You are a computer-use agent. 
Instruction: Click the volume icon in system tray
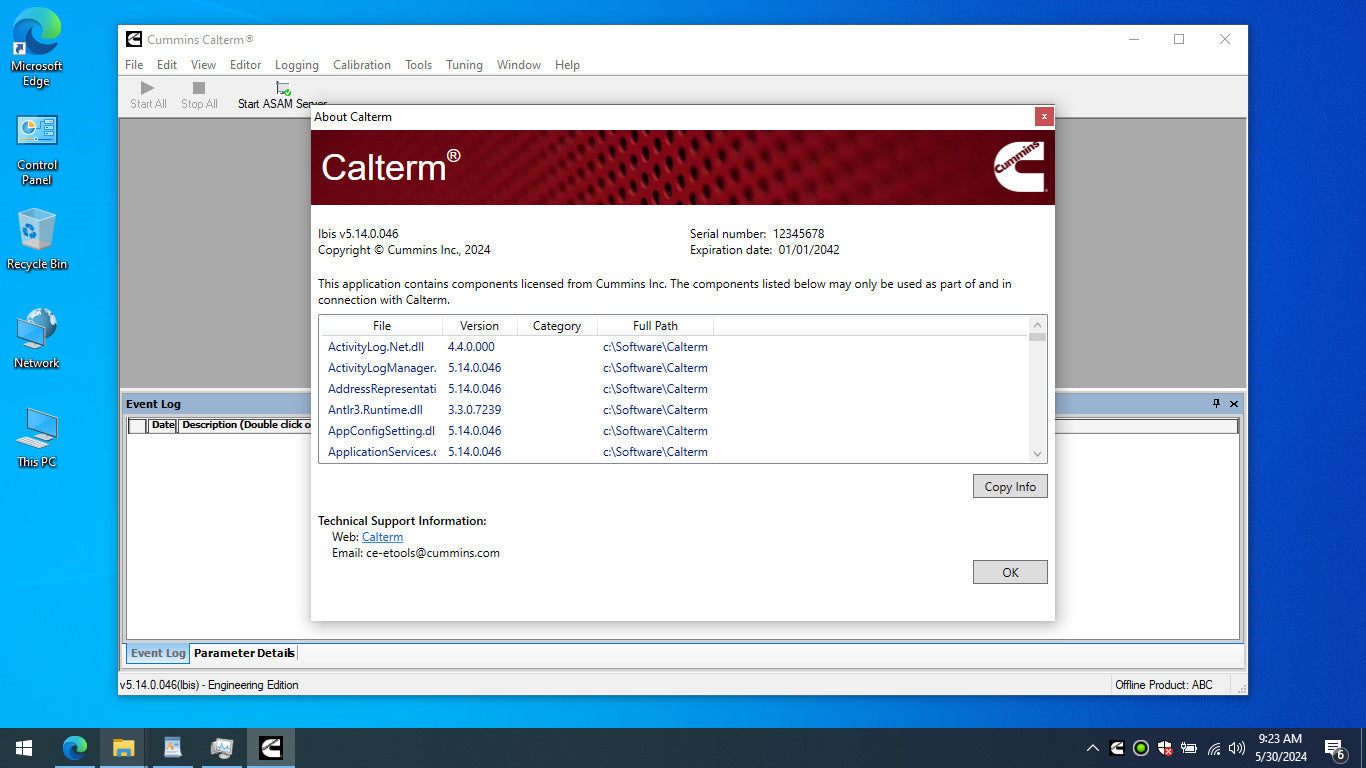[1237, 748]
